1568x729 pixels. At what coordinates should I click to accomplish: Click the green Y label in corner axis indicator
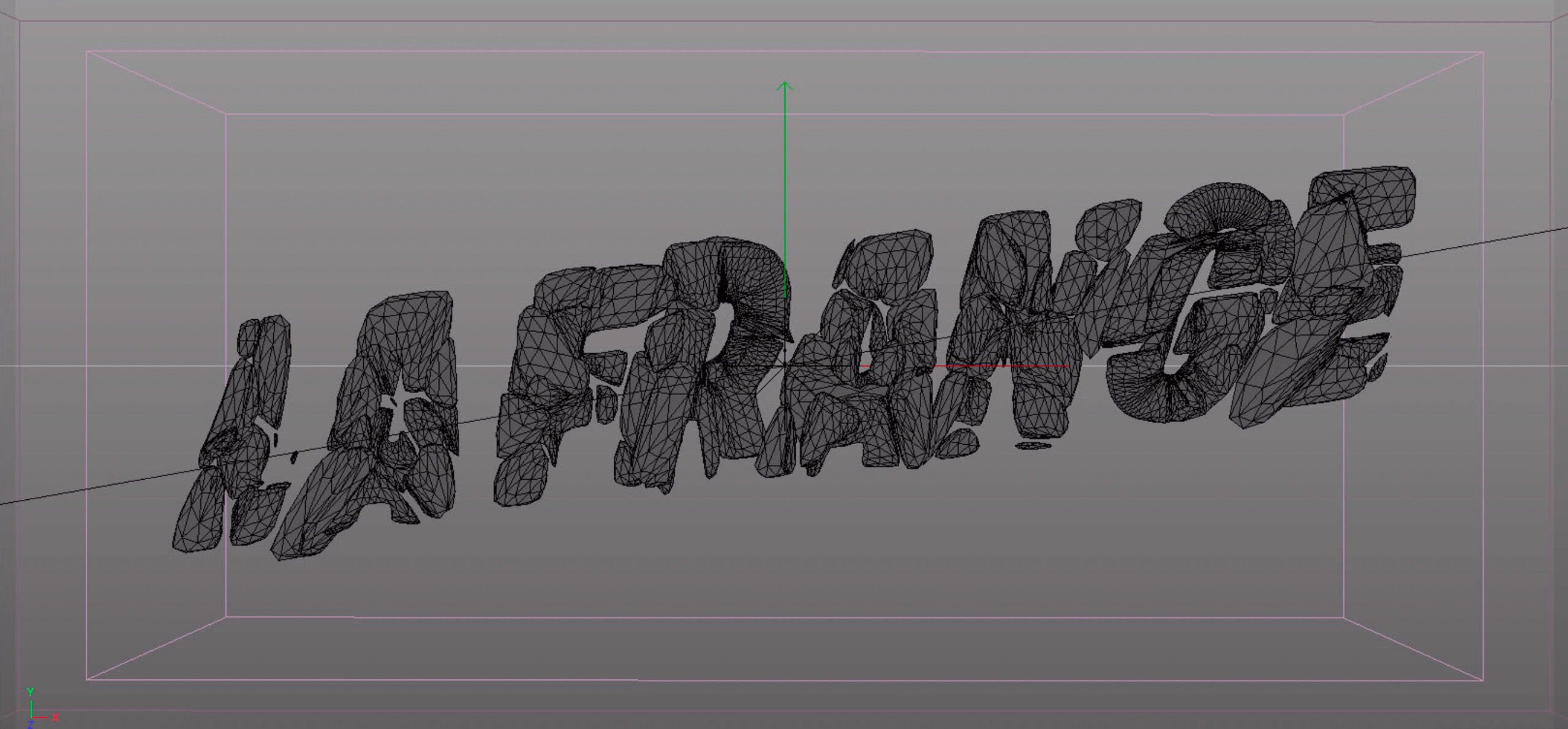30,692
